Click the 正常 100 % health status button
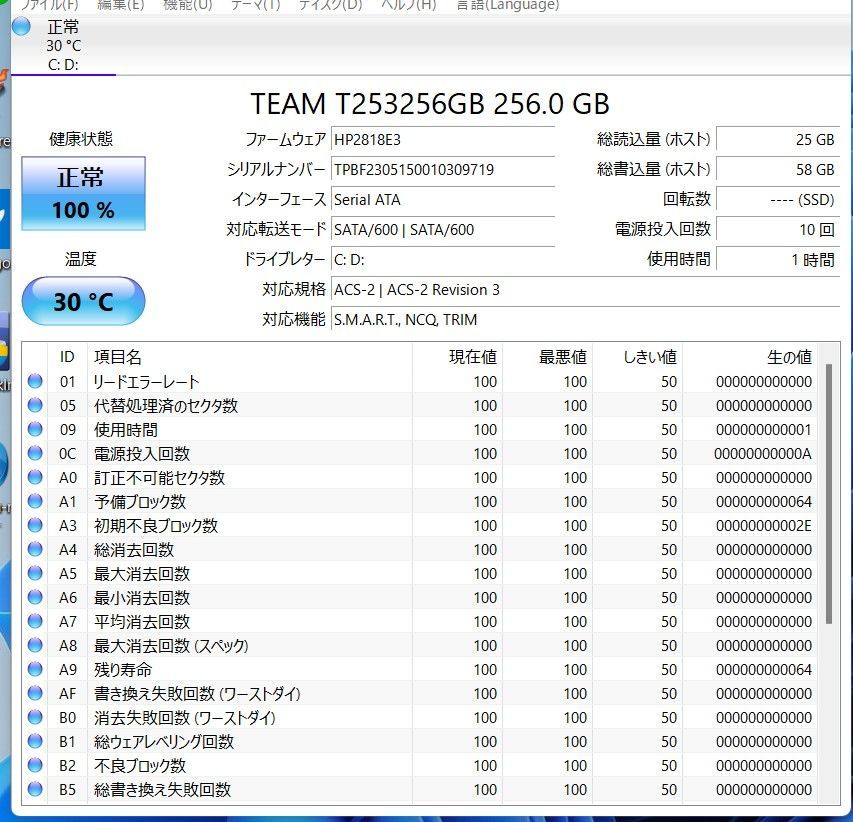The height and width of the screenshot is (822, 853). tap(83, 193)
